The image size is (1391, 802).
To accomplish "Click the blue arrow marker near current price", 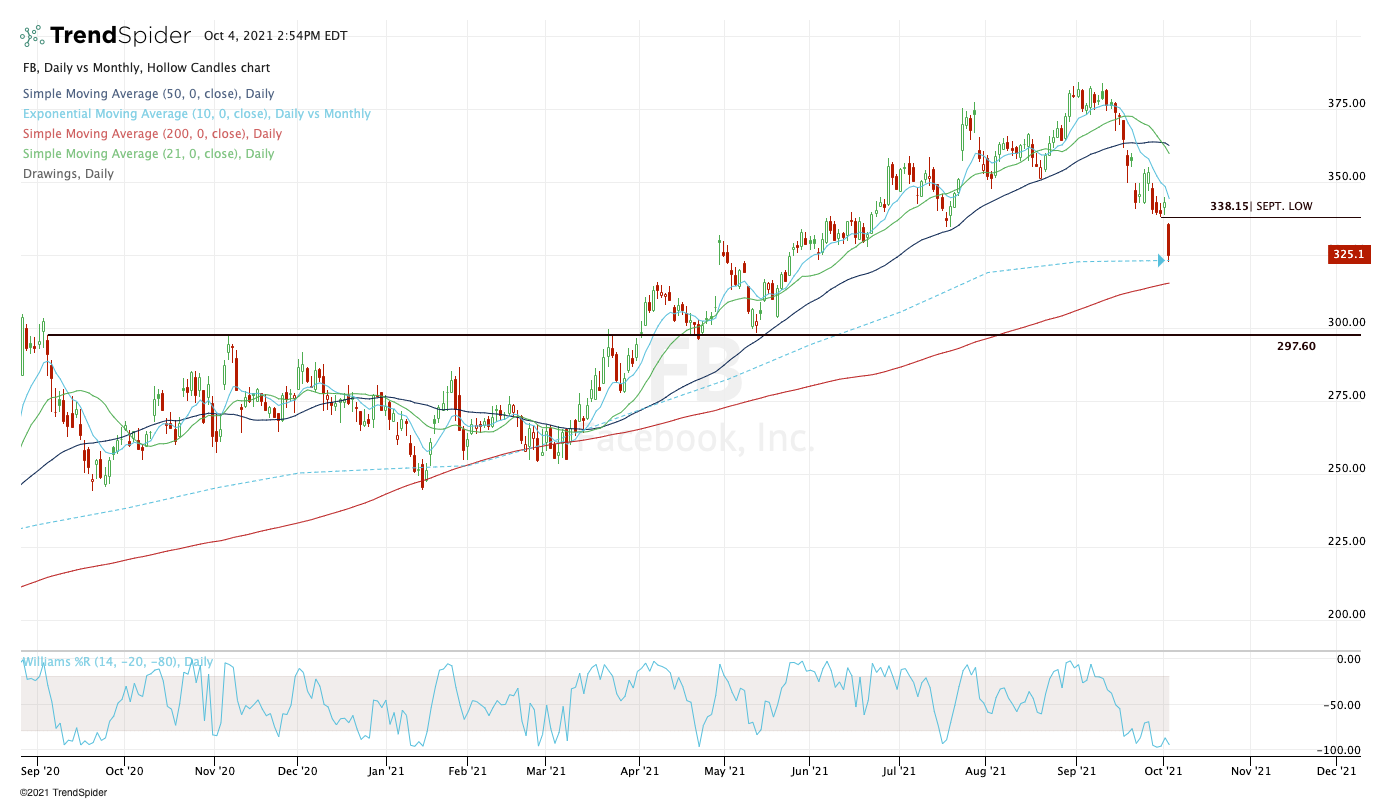I will coord(1161,261).
